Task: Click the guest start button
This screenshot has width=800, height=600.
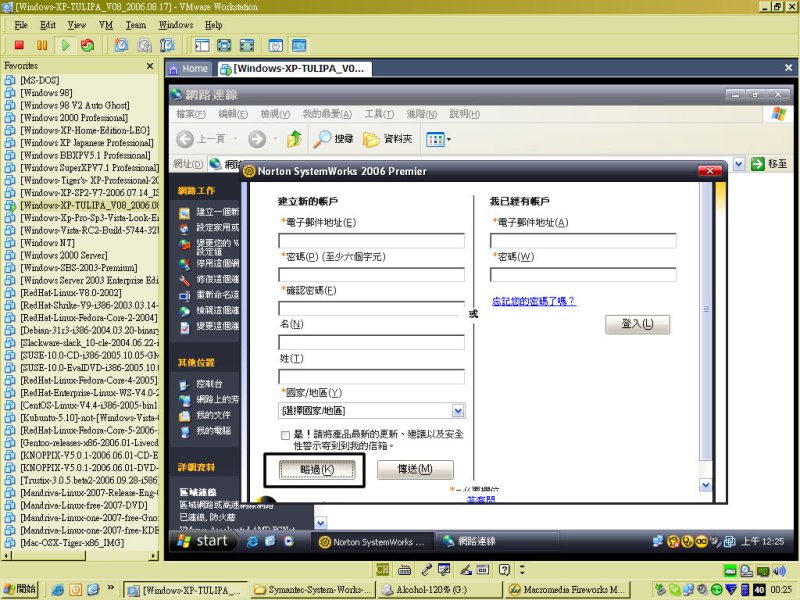Action: coord(203,541)
